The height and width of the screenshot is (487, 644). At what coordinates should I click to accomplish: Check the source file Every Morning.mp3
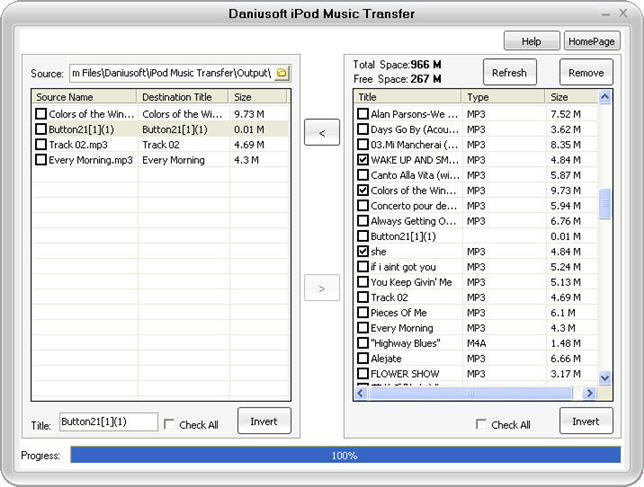[41, 160]
